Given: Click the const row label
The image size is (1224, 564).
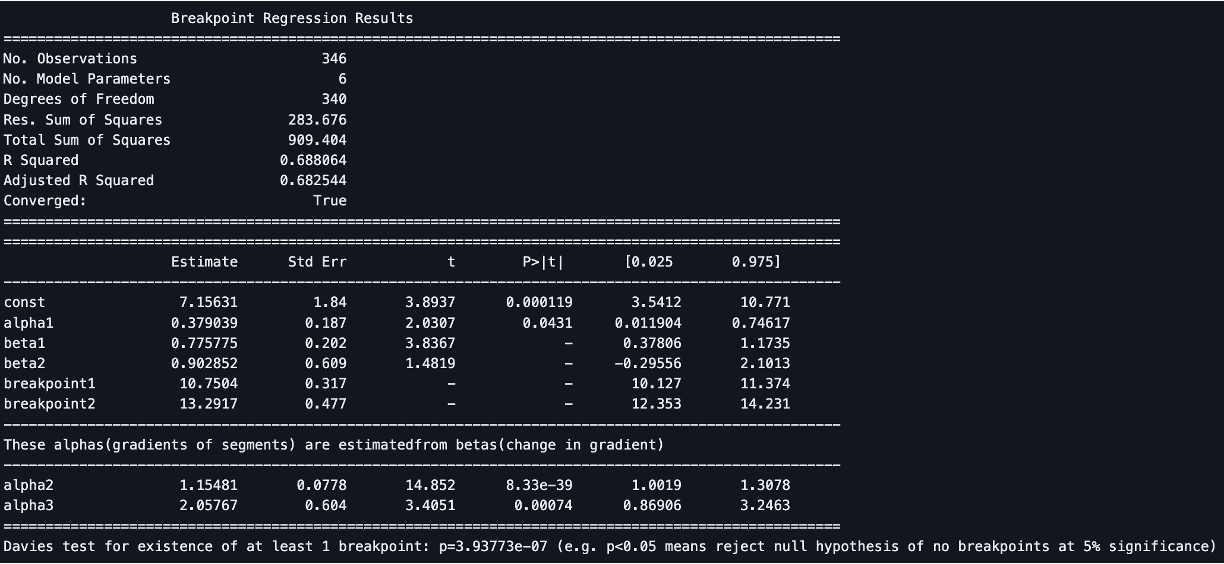Looking at the screenshot, I should [24, 302].
